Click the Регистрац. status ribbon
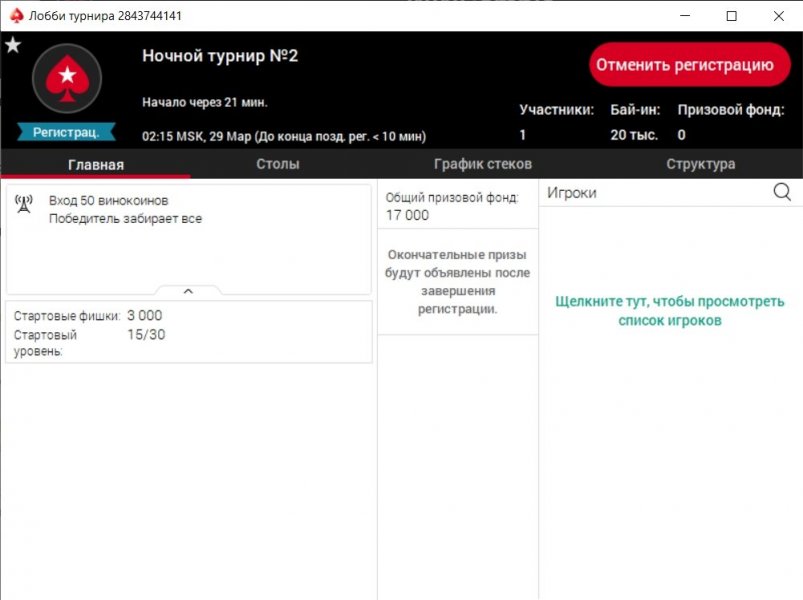Viewport: 803px width, 600px height. point(66,132)
